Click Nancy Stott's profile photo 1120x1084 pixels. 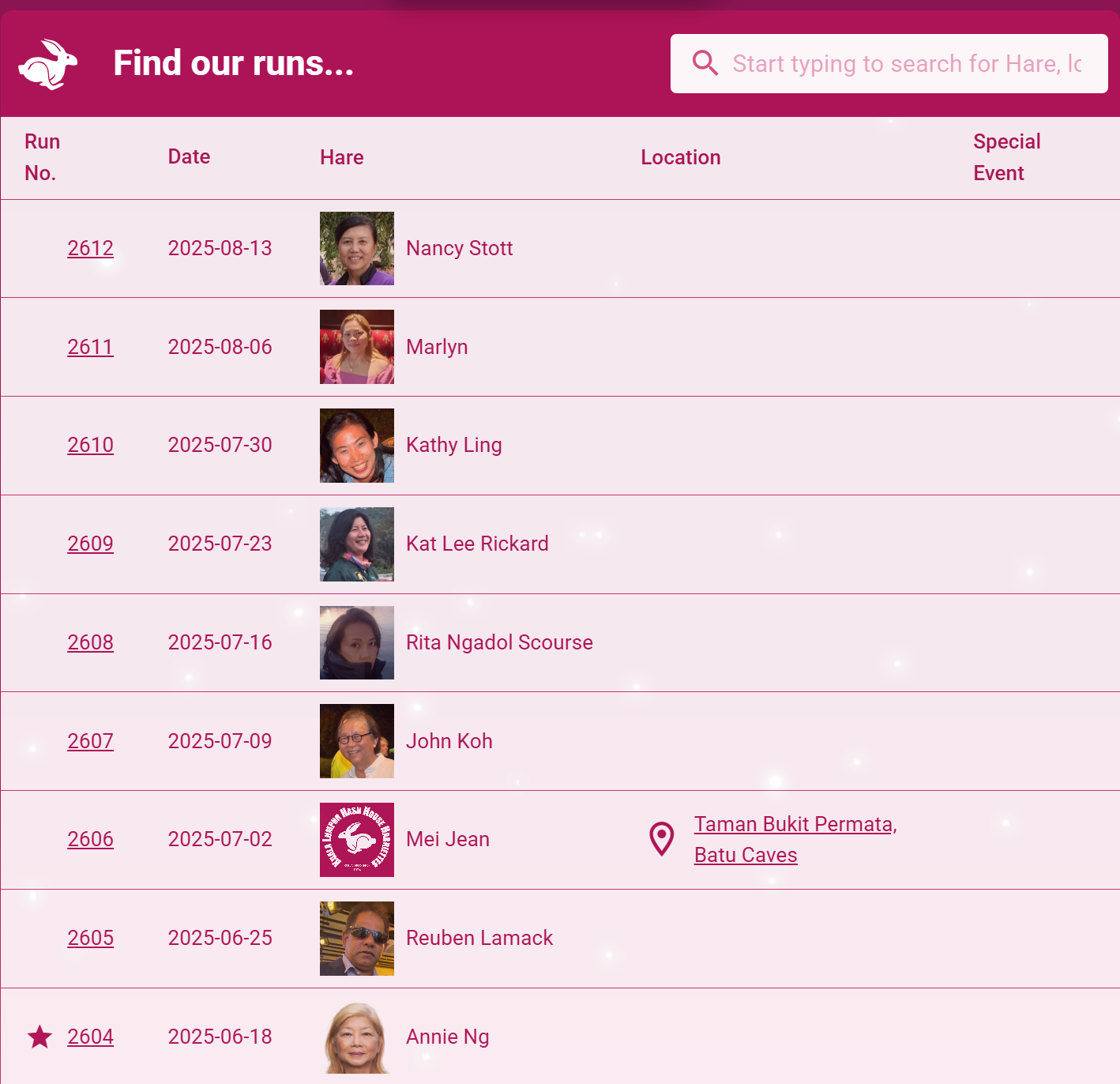pyautogui.click(x=356, y=248)
